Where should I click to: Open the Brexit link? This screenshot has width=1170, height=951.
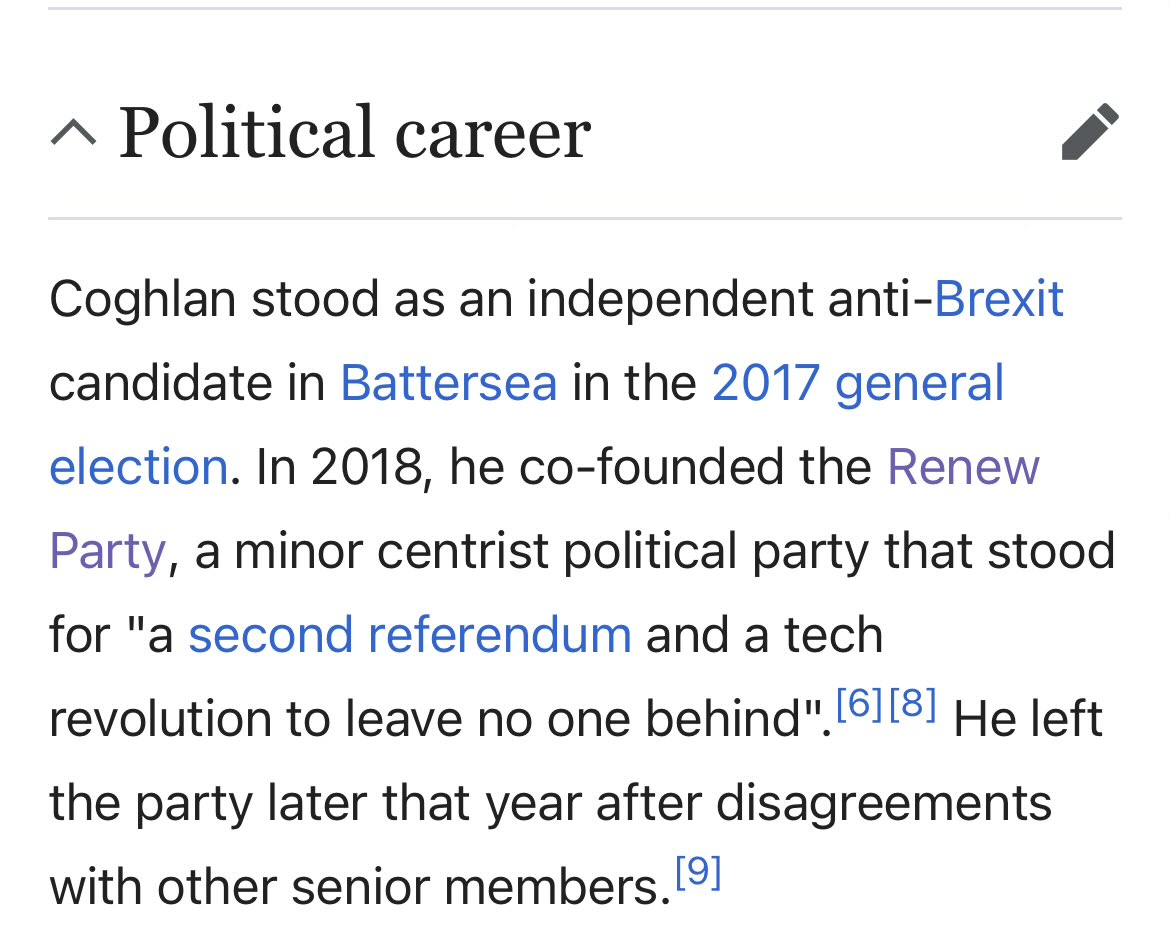998,299
